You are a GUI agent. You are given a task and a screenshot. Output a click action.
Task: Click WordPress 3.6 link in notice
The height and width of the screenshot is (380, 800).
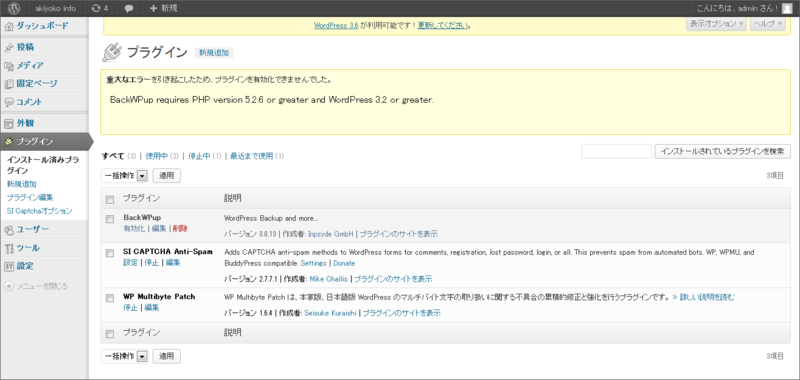pyautogui.click(x=336, y=25)
